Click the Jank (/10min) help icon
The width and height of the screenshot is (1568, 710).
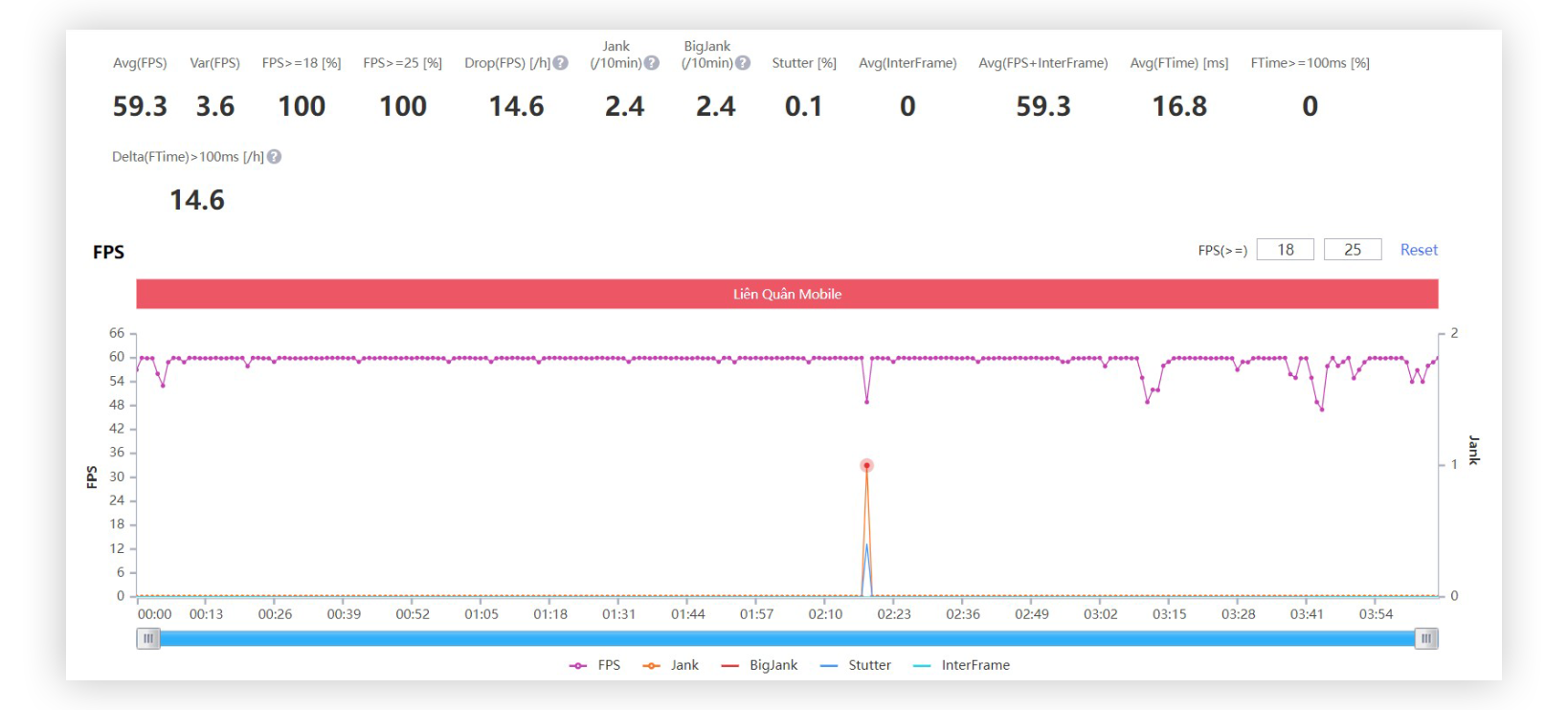pos(652,63)
